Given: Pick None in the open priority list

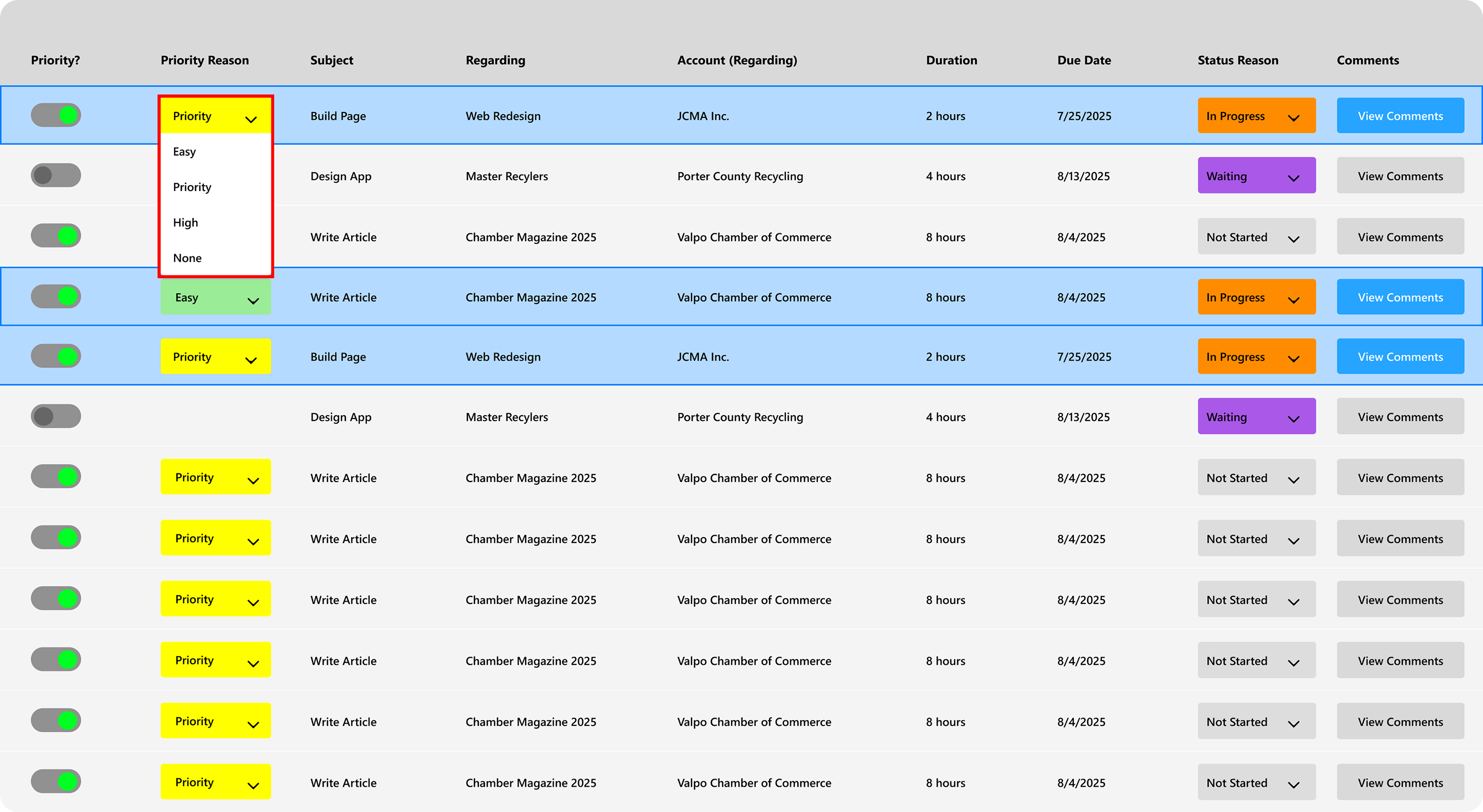Looking at the screenshot, I should coord(188,258).
